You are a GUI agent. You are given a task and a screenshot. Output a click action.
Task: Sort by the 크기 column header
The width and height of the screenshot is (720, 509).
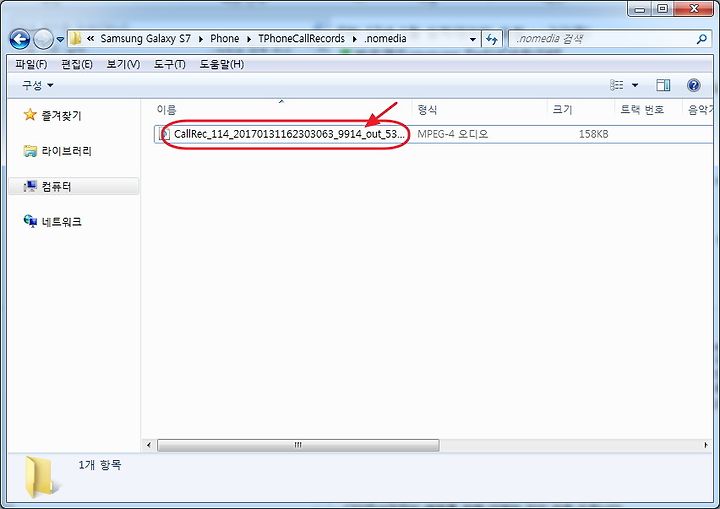click(562, 110)
